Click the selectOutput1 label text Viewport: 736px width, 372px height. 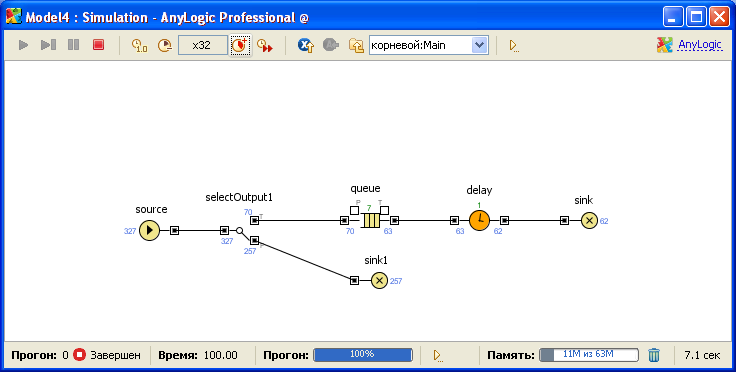point(239,197)
